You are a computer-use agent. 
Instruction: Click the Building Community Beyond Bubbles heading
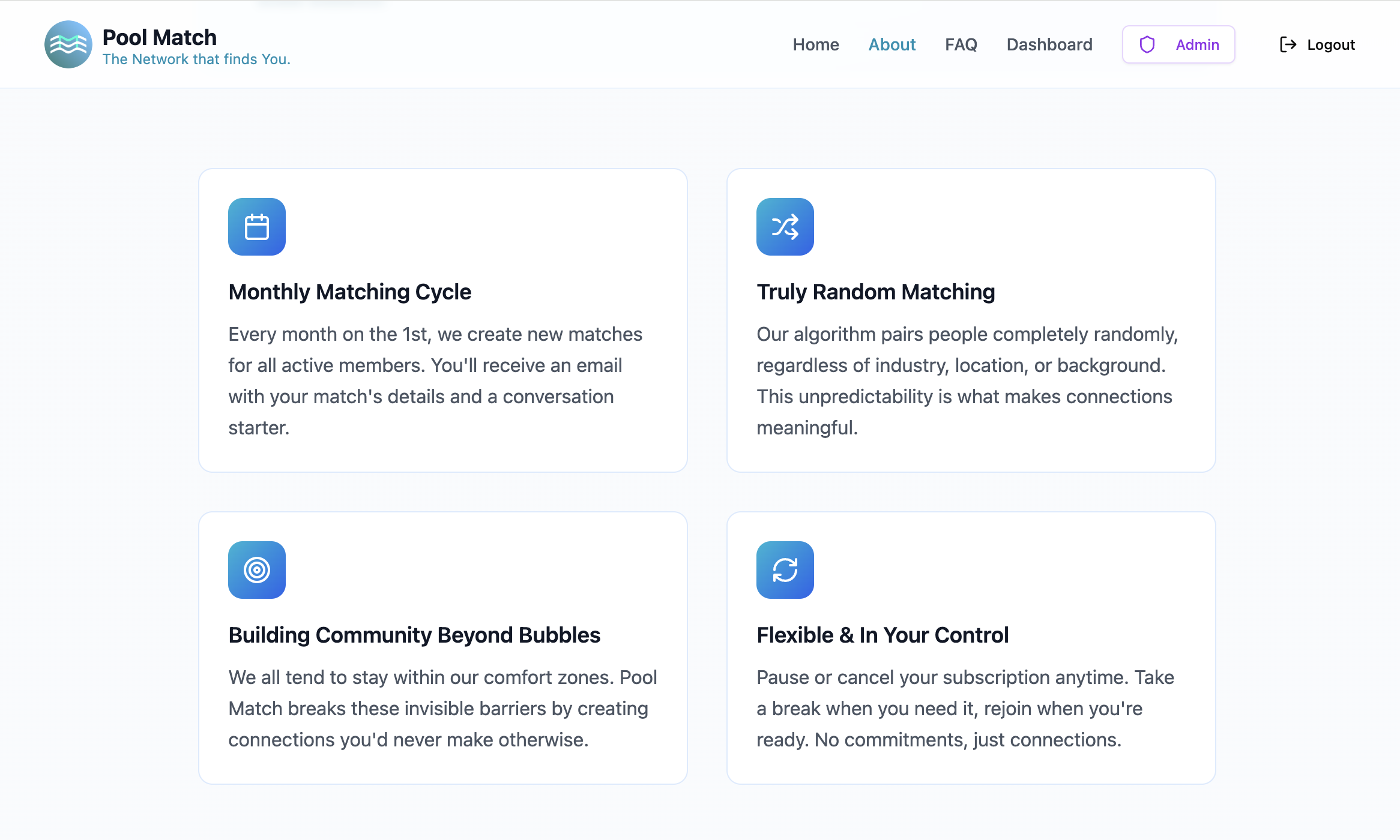click(414, 635)
